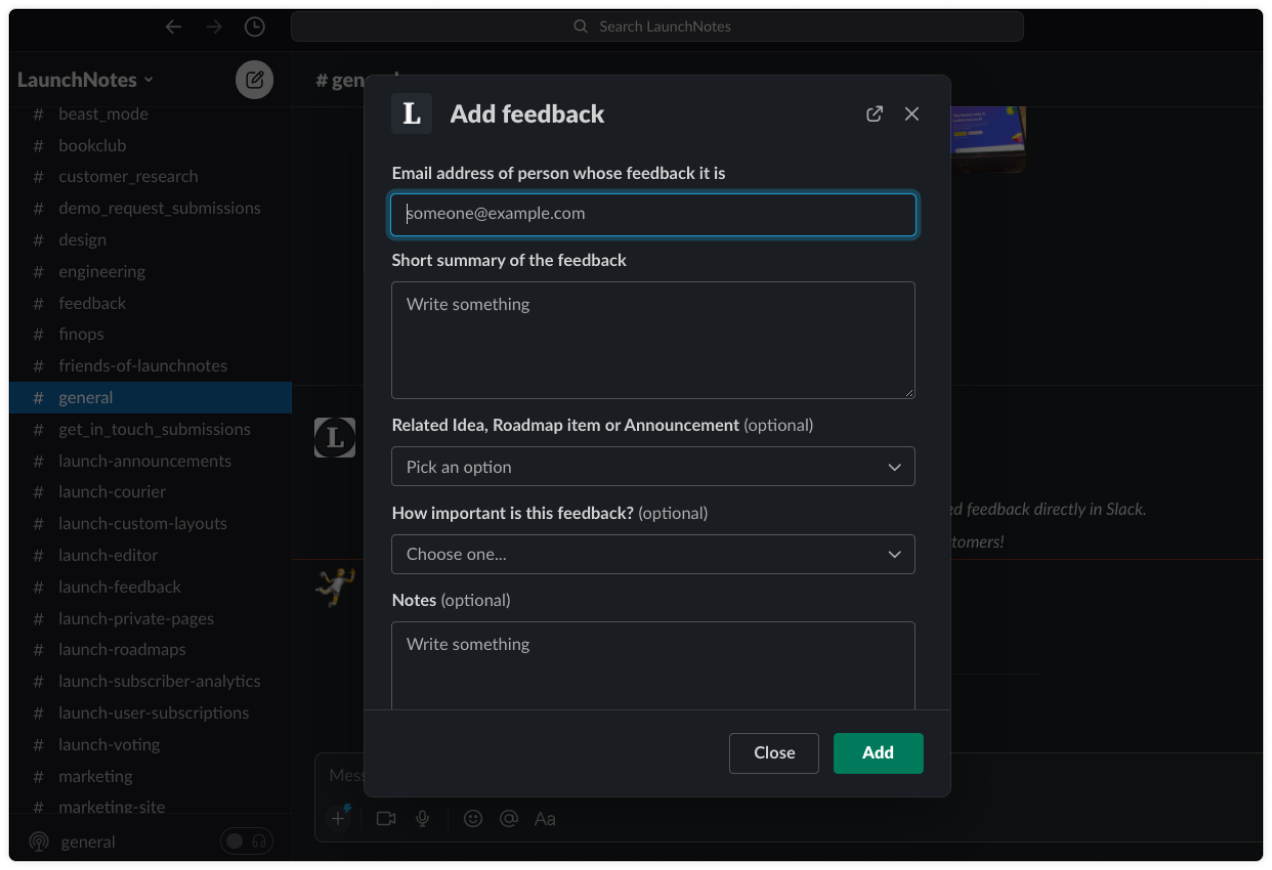Toggle the huddle headphones switch
The image size is (1272, 870).
[x=246, y=842]
